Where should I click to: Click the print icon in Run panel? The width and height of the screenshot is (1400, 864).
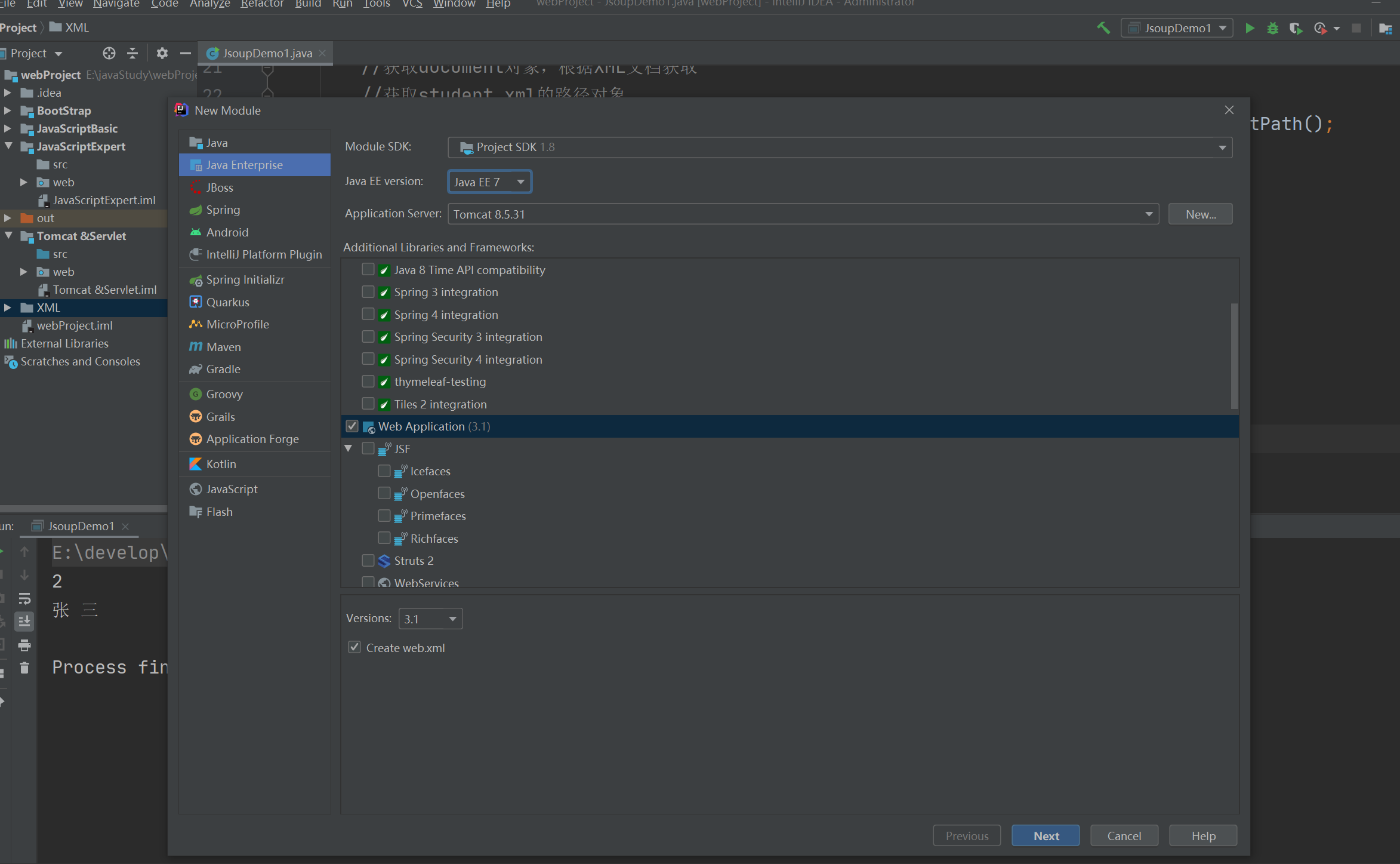[x=24, y=645]
